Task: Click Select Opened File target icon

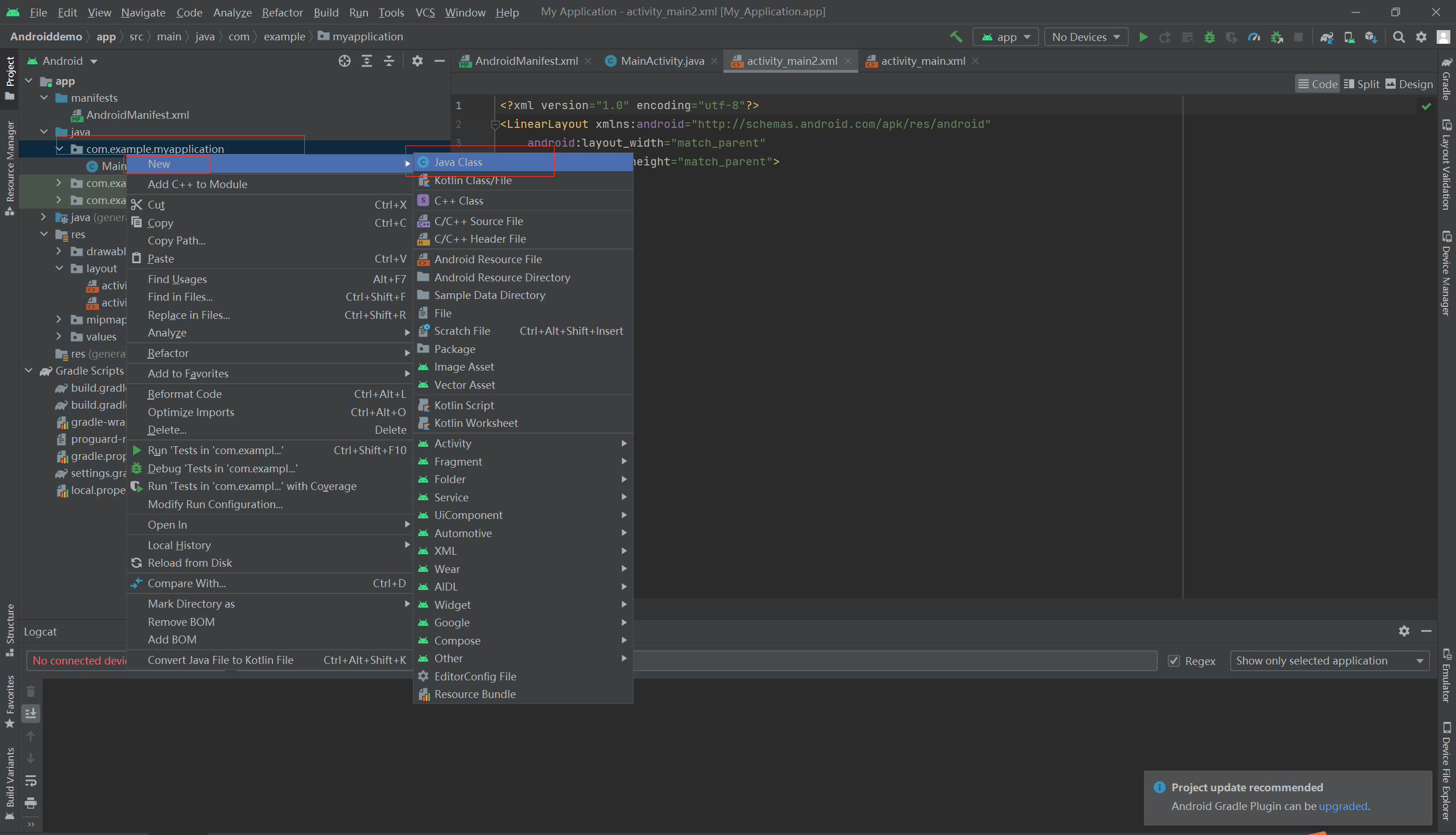Action: (344, 61)
